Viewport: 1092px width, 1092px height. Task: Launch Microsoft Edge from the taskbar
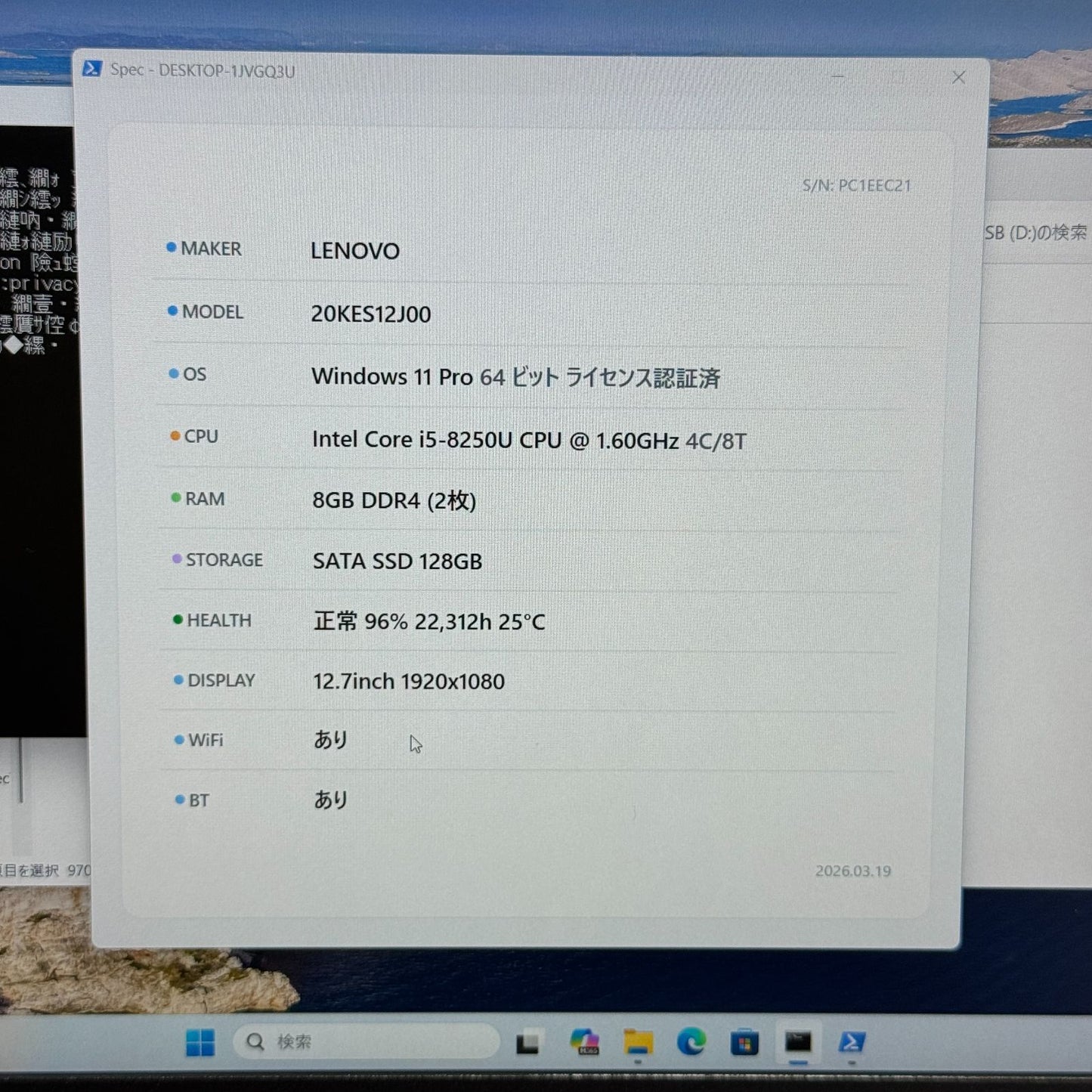[691, 1042]
